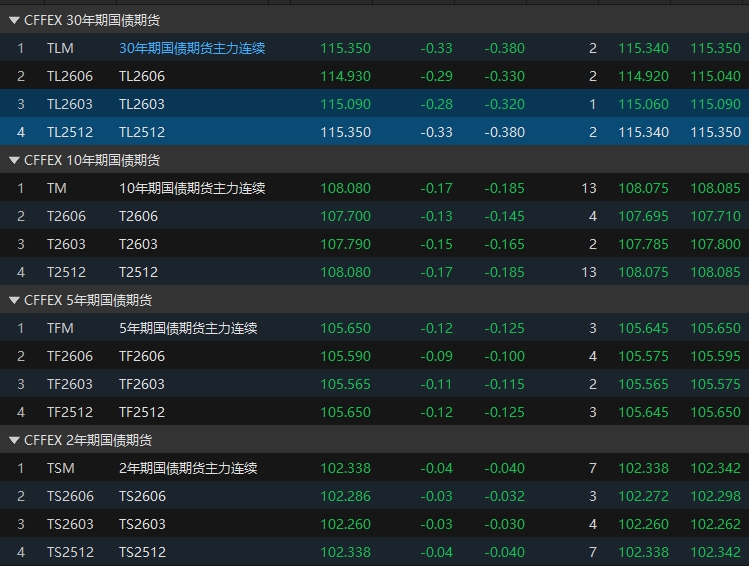Click the -0.030 change value of TS2603
Image resolution: width=749 pixels, height=566 pixels.
tap(504, 524)
